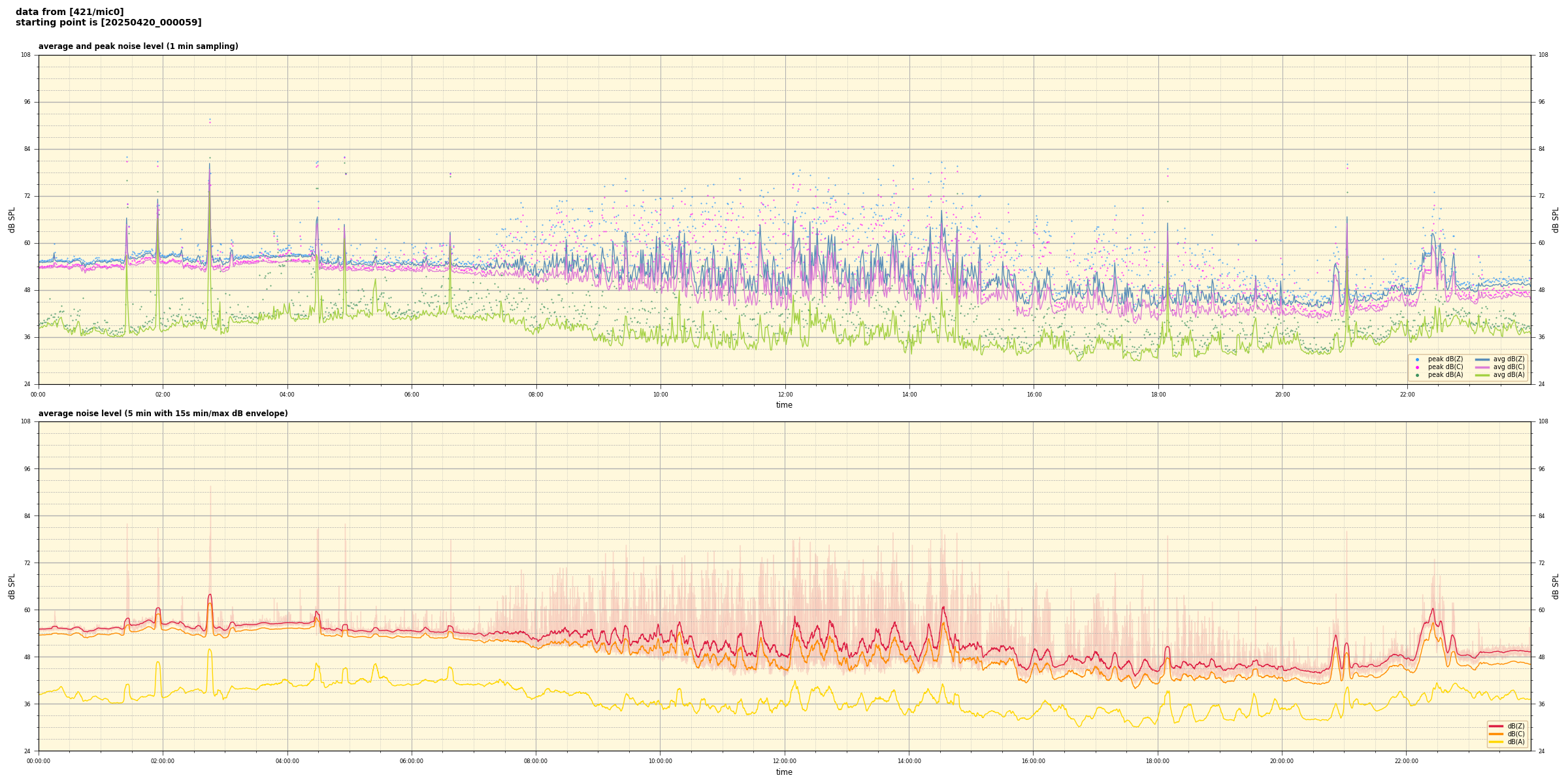Screen dimensions: 1568x784
Task: Click the peak dB(A) legend marker
Action: (1417, 375)
